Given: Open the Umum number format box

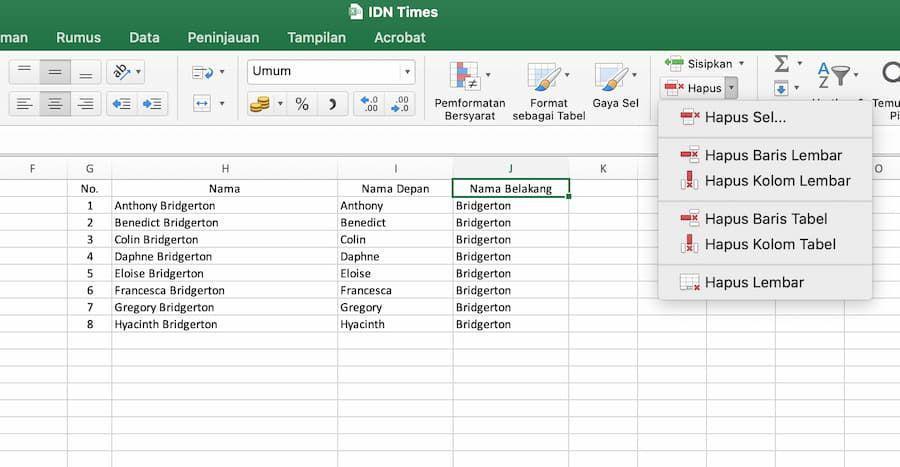Looking at the screenshot, I should coord(331,72).
